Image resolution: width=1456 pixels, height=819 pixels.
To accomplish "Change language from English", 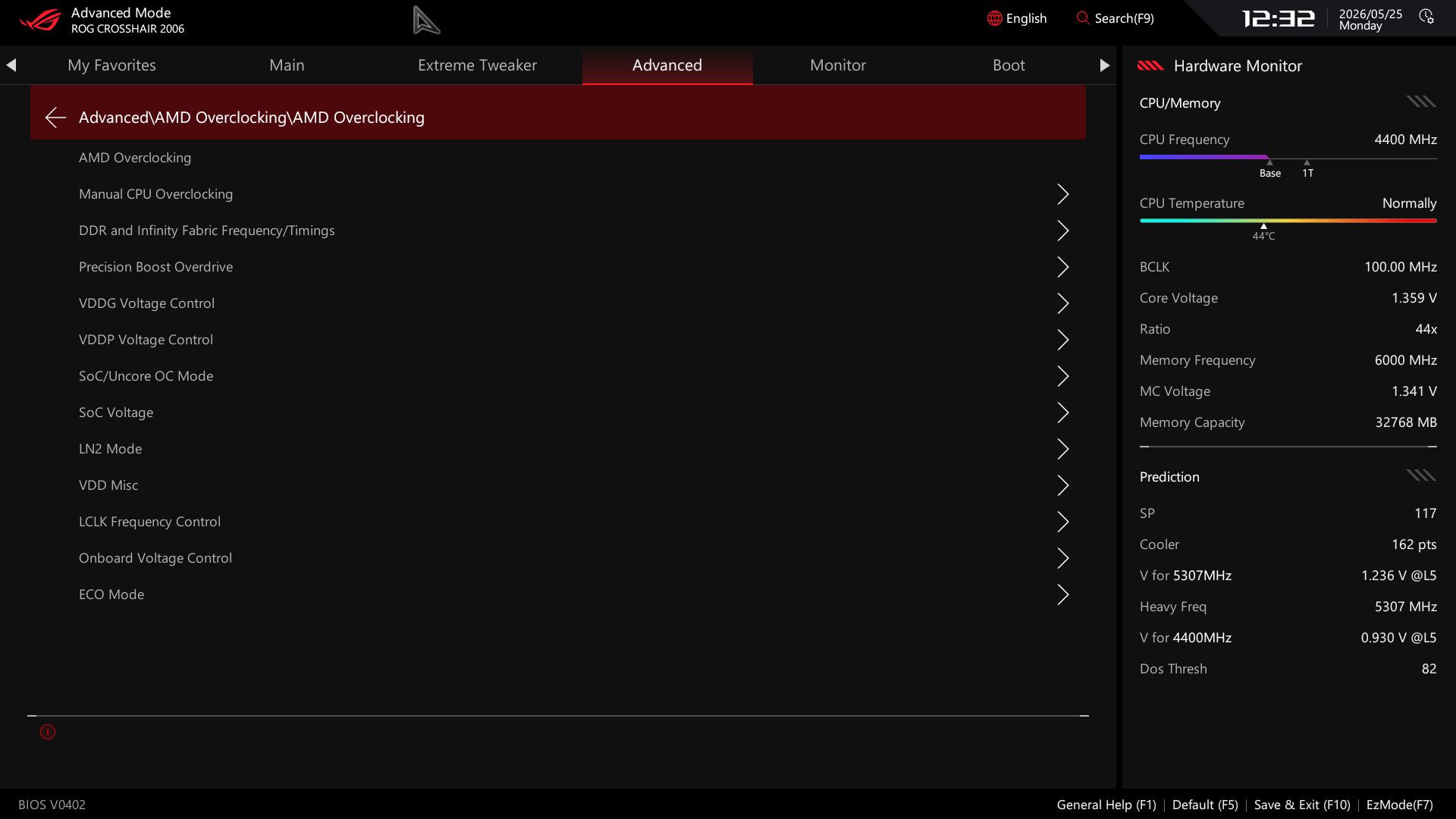I will click(x=1017, y=18).
